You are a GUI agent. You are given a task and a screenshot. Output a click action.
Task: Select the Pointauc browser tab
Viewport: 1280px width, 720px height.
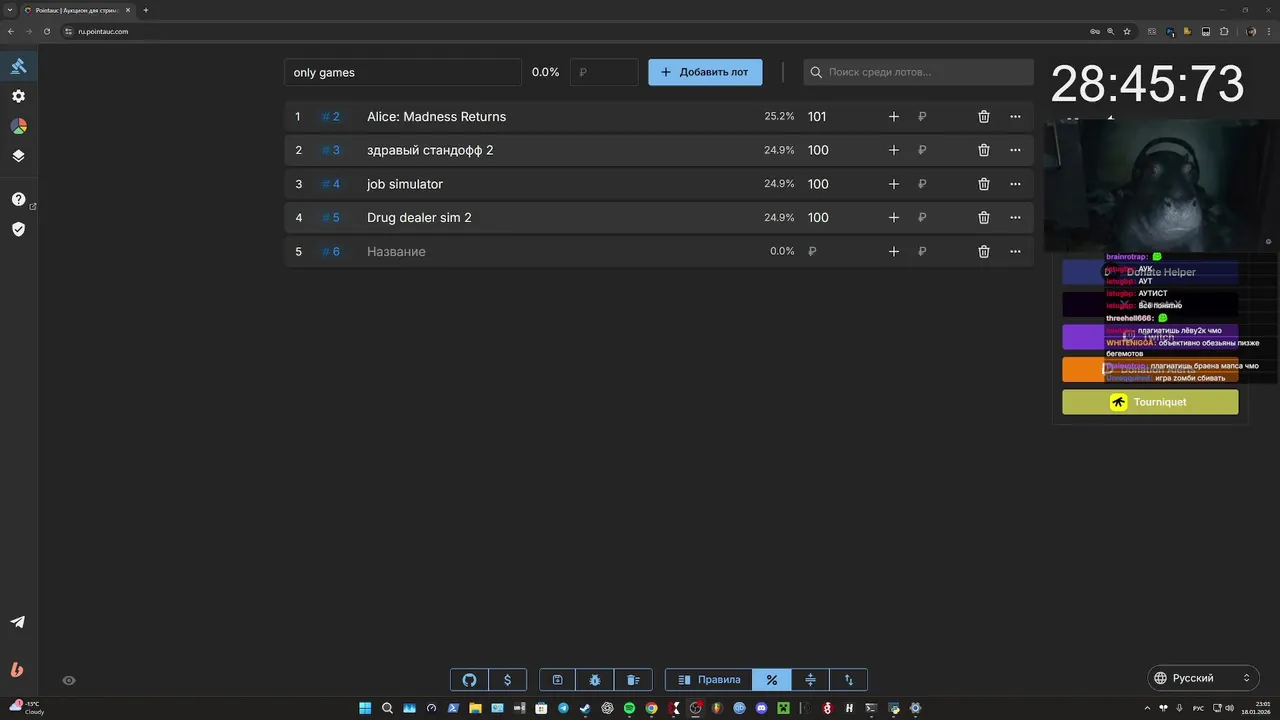pyautogui.click(x=78, y=10)
